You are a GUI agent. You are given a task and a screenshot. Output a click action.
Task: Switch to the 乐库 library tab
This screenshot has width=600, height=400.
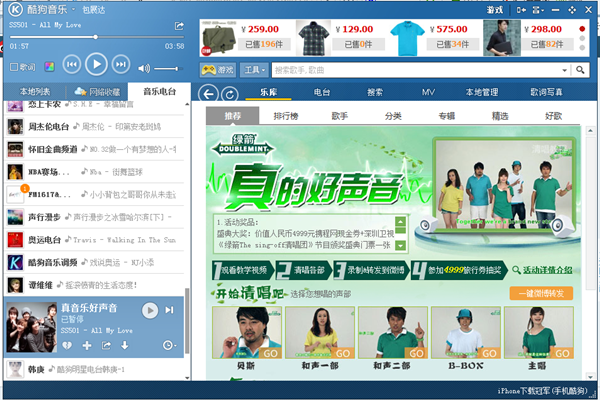(269, 92)
